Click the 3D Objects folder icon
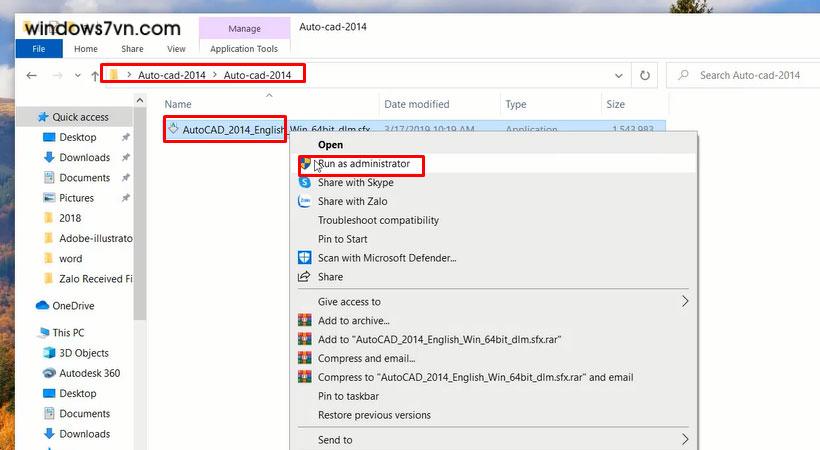Image resolution: width=820 pixels, height=450 pixels. [50, 353]
